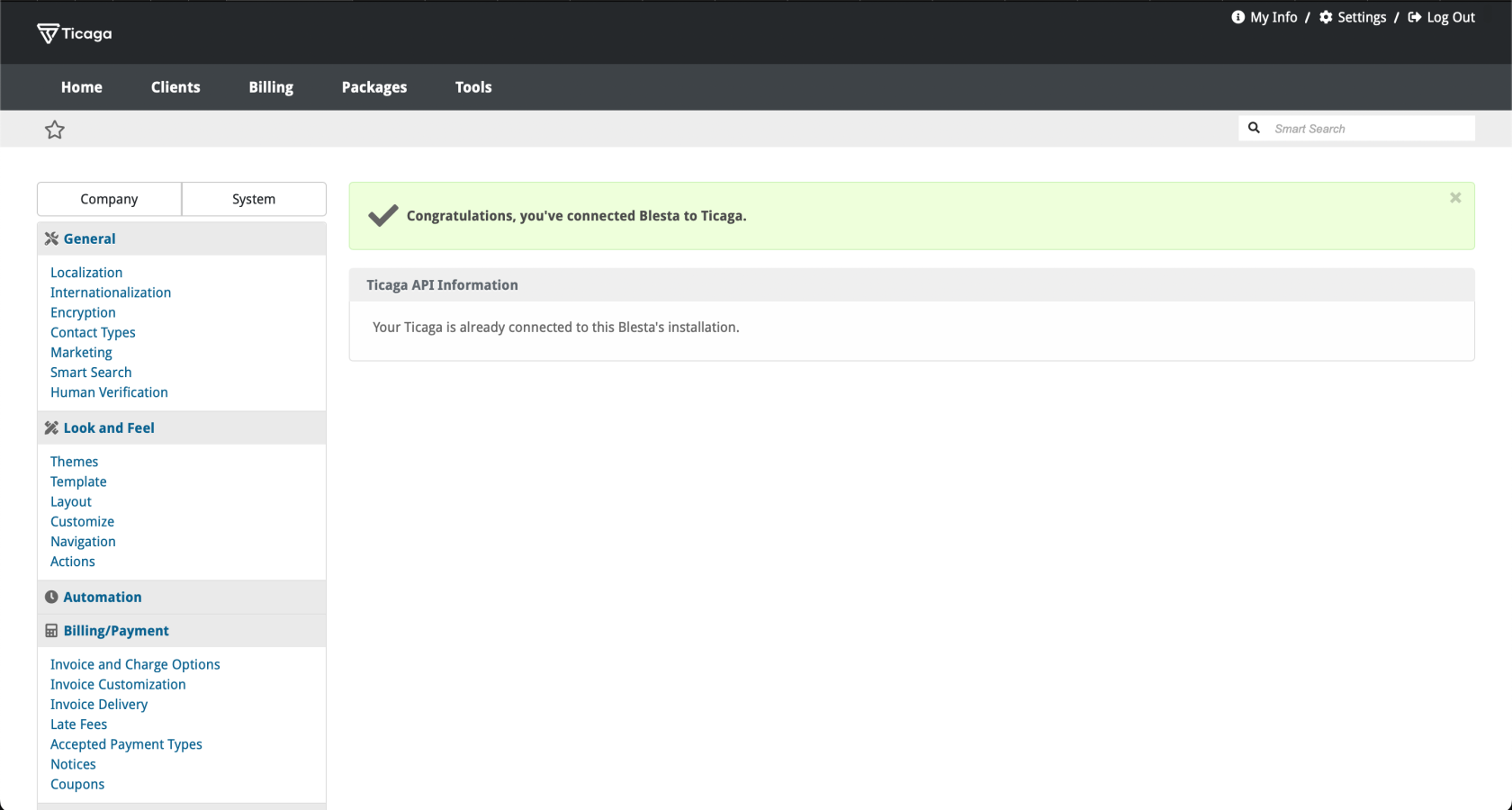Viewport: 1512px width, 810px height.
Task: Collapse the Look and Feel section
Action: tap(182, 427)
